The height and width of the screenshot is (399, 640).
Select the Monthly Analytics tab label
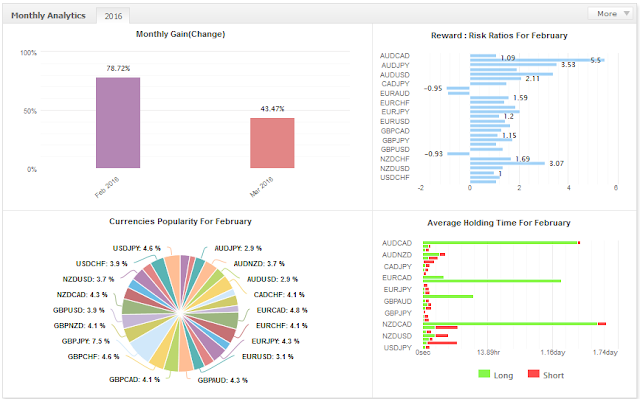click(48, 16)
